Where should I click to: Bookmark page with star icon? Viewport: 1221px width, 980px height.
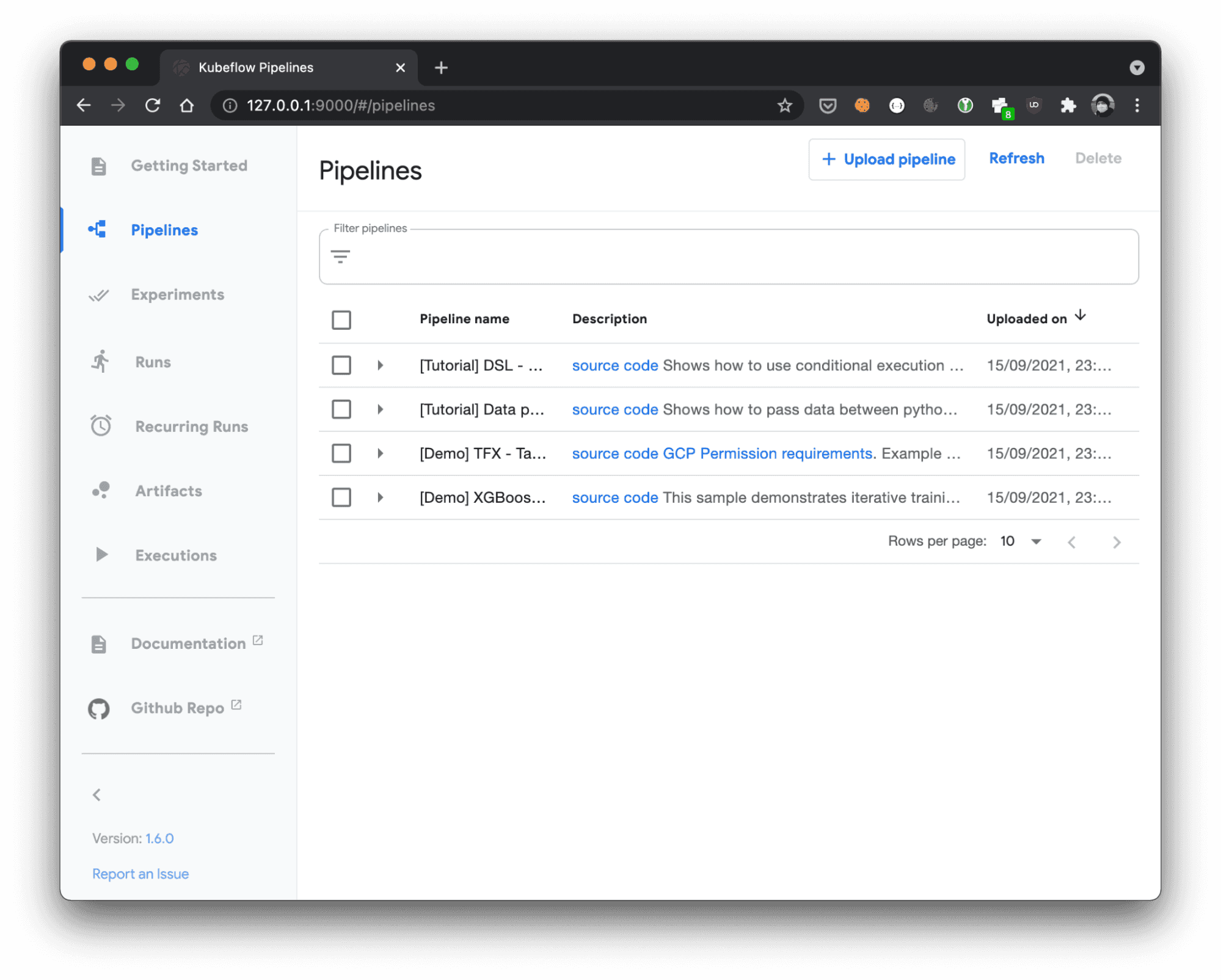[784, 105]
